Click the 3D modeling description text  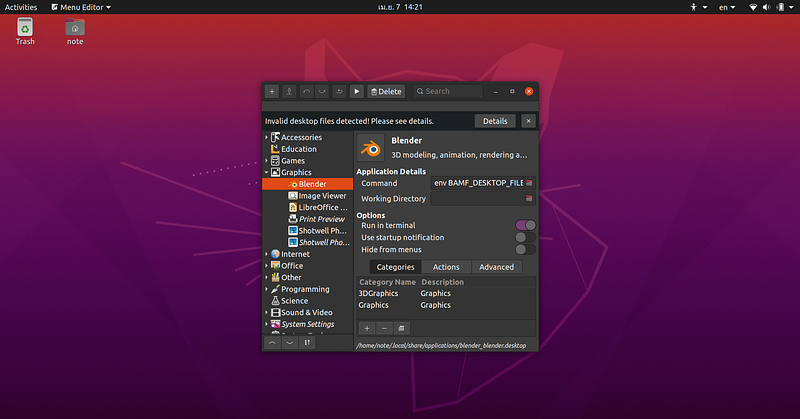[459, 155]
